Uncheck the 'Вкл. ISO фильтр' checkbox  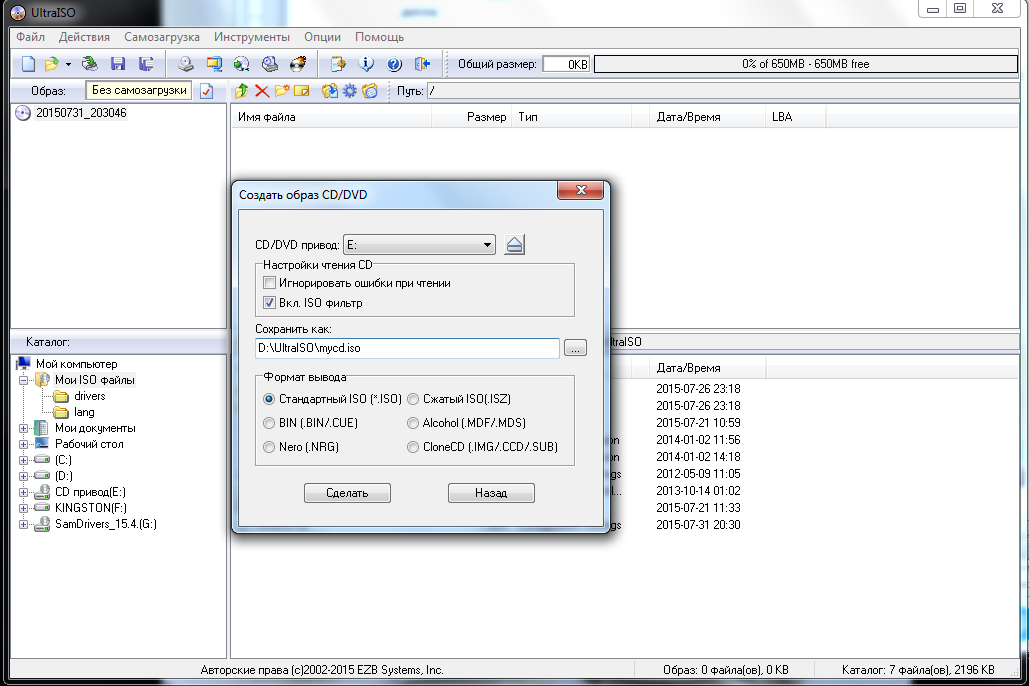coord(269,303)
